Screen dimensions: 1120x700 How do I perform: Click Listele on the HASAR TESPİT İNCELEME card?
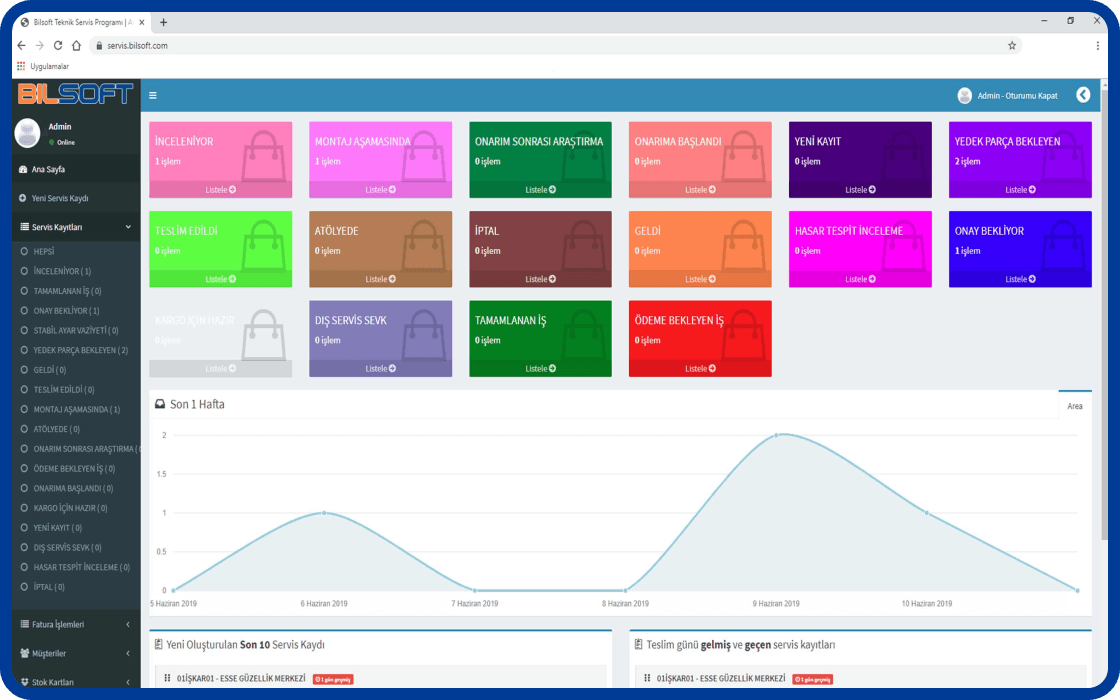tap(860, 279)
